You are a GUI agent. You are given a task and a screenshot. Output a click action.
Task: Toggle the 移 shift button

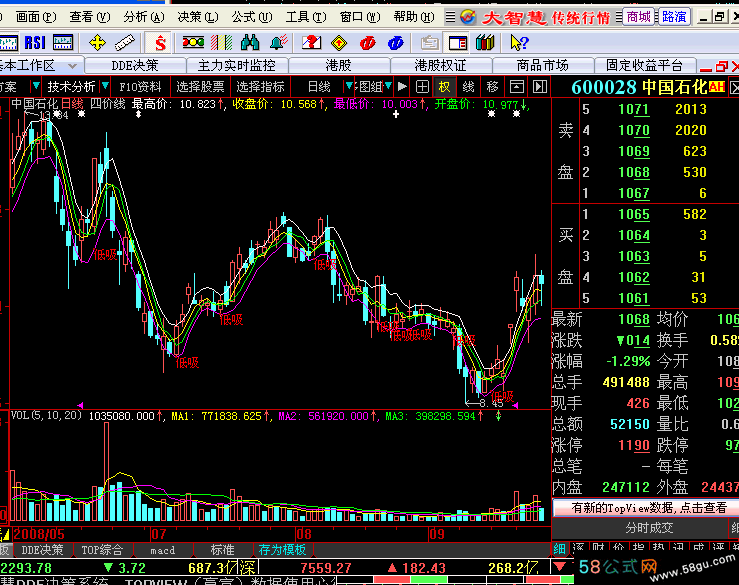tap(492, 87)
